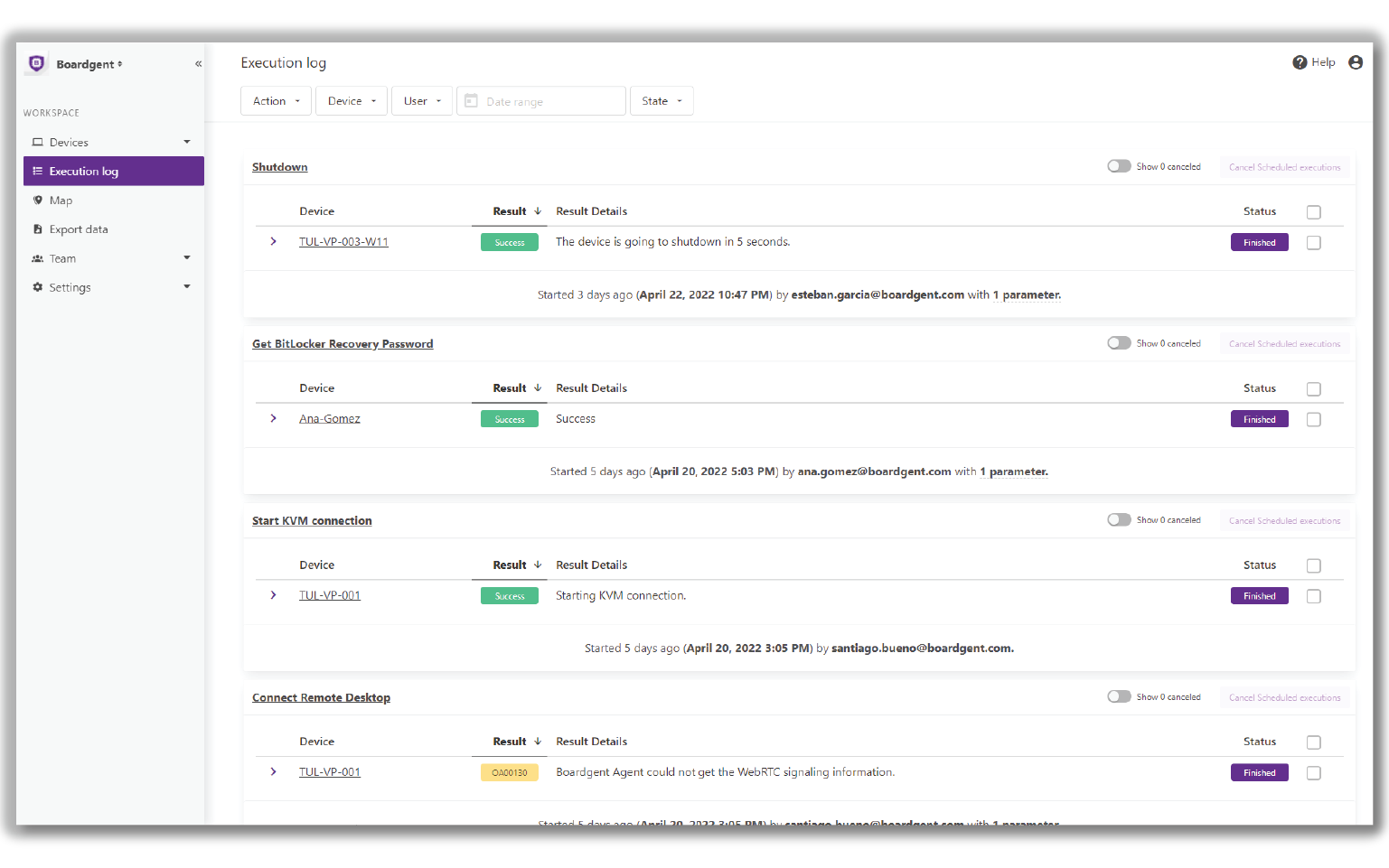Click the Map pin icon in sidebar
The image size is (1389, 868).
[x=38, y=201]
